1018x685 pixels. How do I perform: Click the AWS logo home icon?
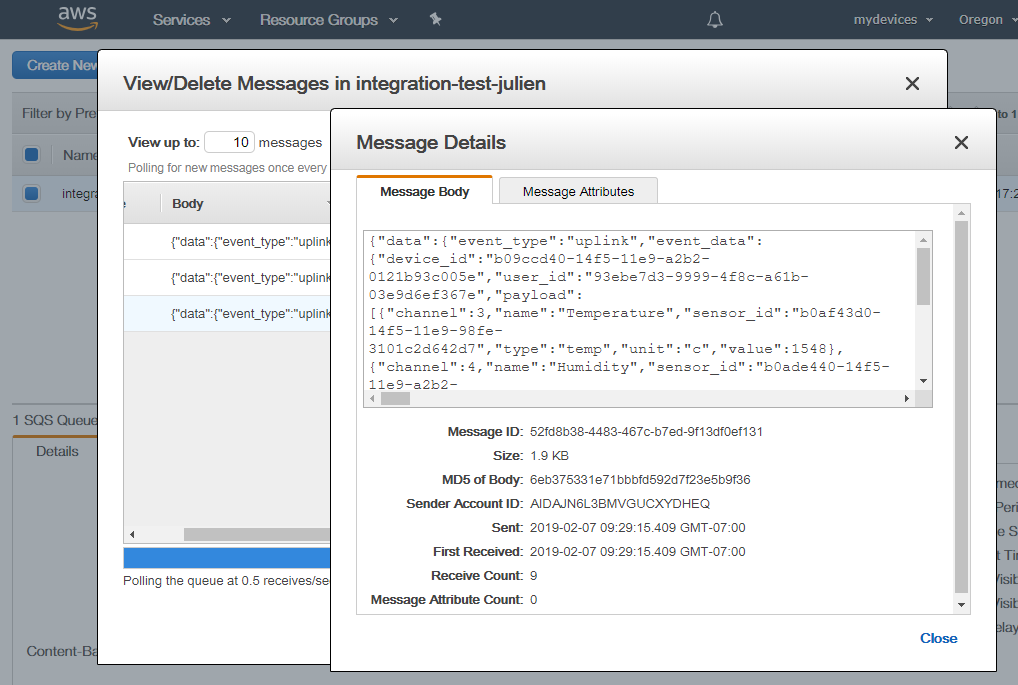tap(77, 19)
